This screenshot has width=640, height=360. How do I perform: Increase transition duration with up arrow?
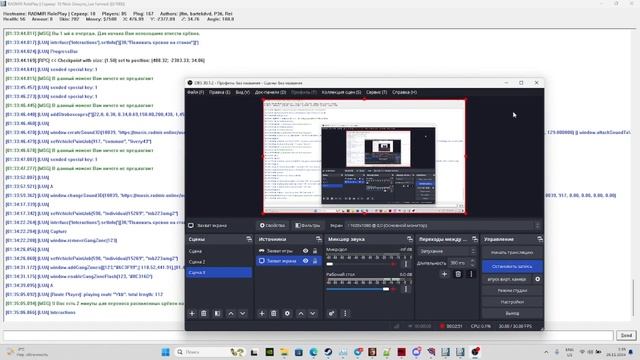click(473, 261)
